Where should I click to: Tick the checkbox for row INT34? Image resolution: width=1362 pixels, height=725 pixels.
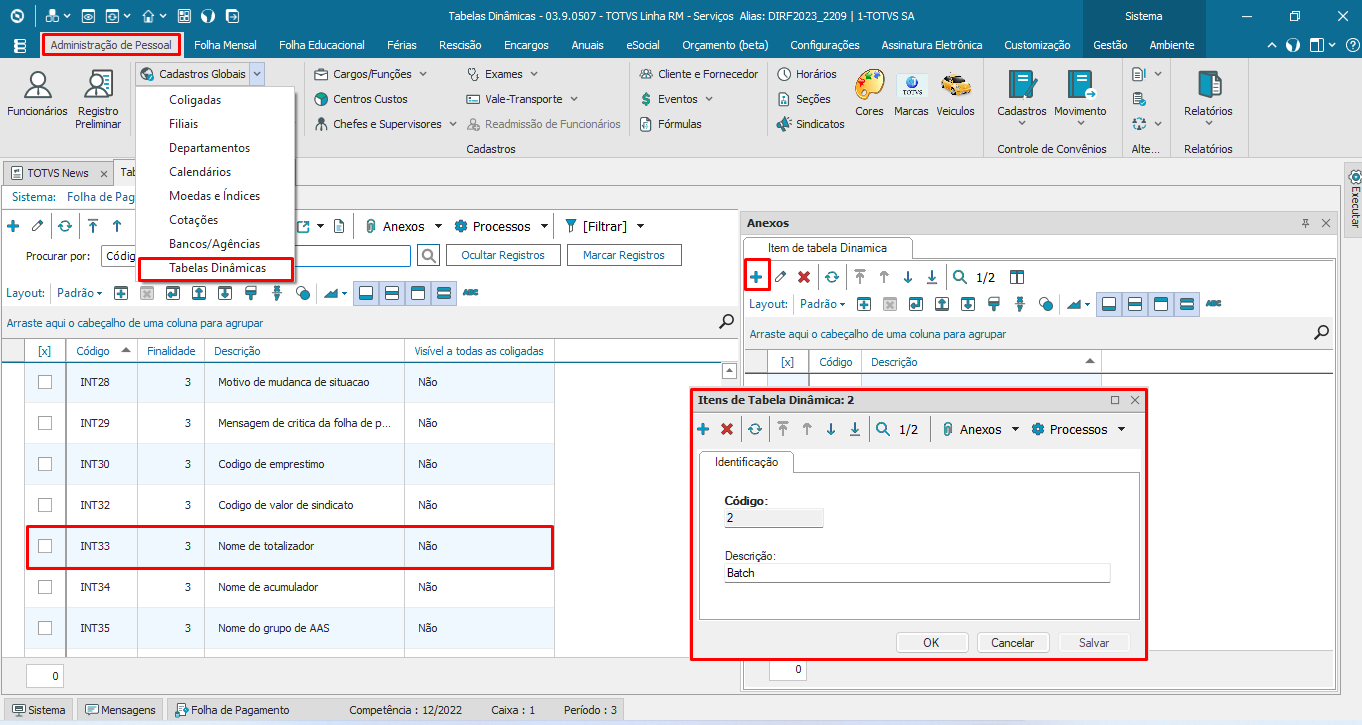tap(45, 587)
